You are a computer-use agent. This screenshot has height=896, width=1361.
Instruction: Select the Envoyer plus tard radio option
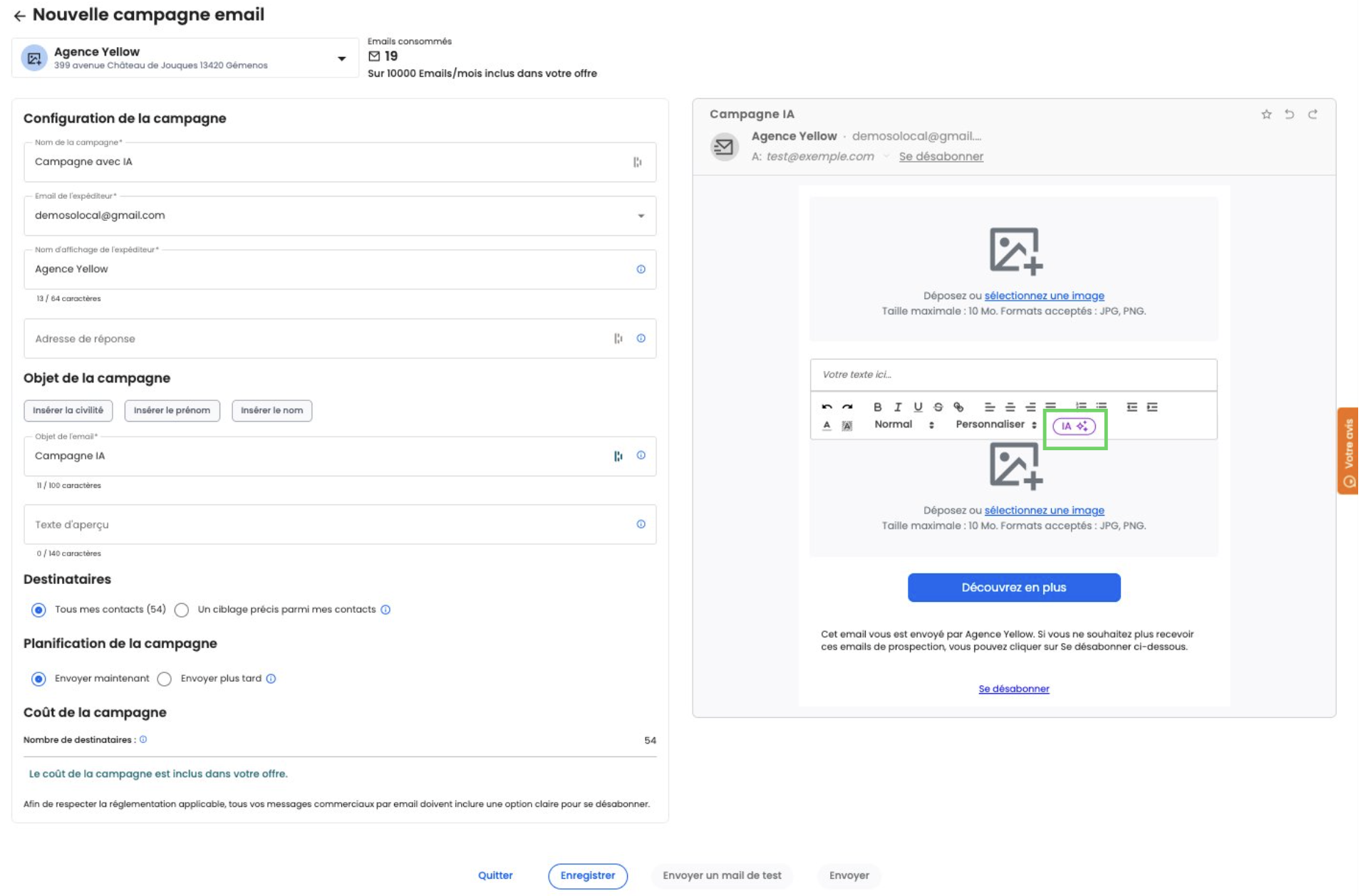click(165, 680)
